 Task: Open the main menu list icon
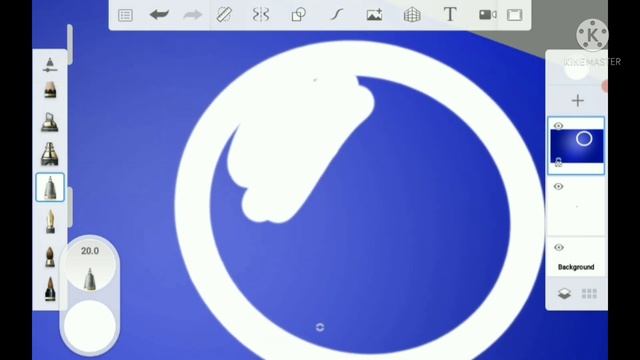click(125, 15)
